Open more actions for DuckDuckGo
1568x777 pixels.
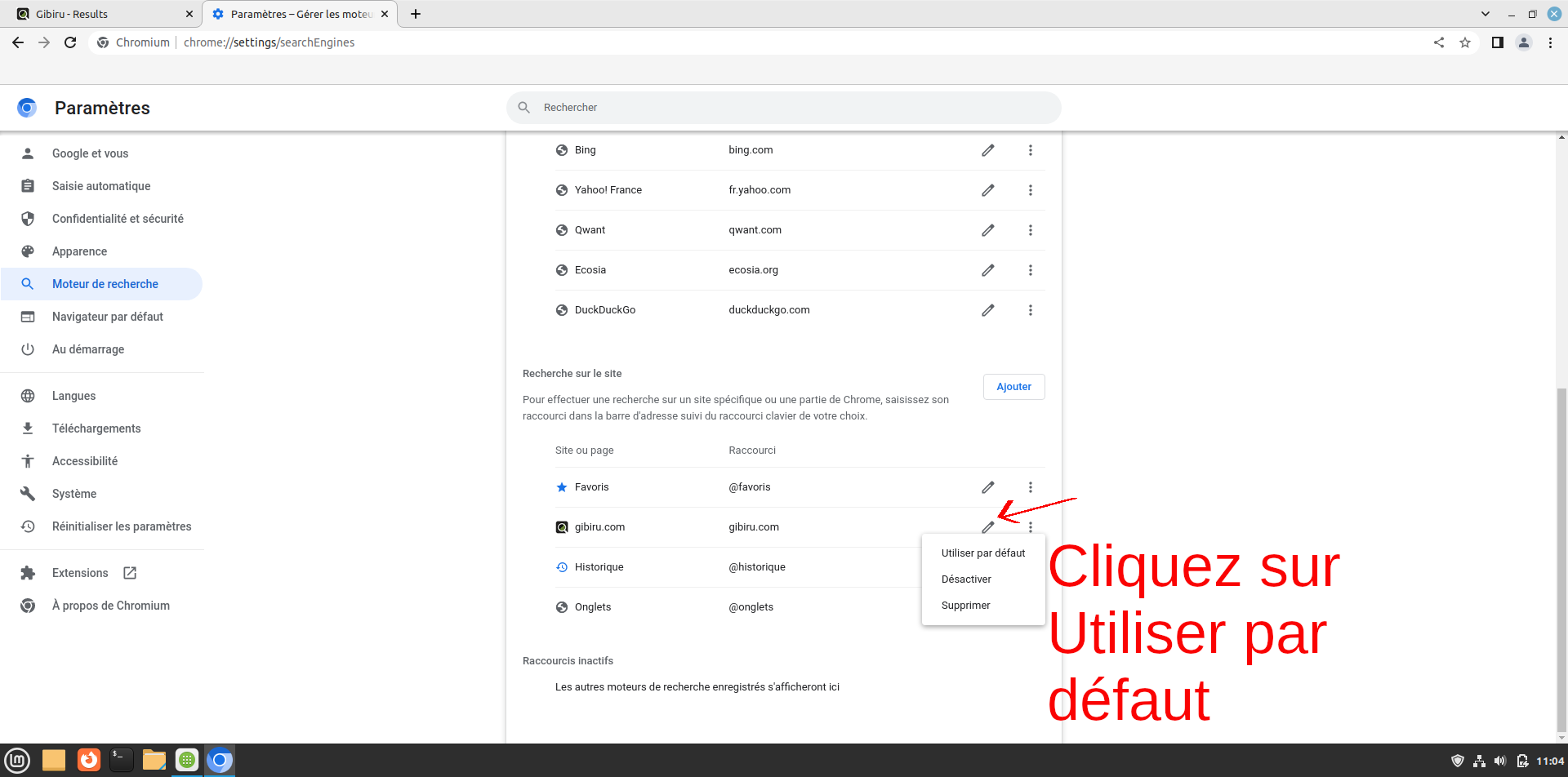1030,310
